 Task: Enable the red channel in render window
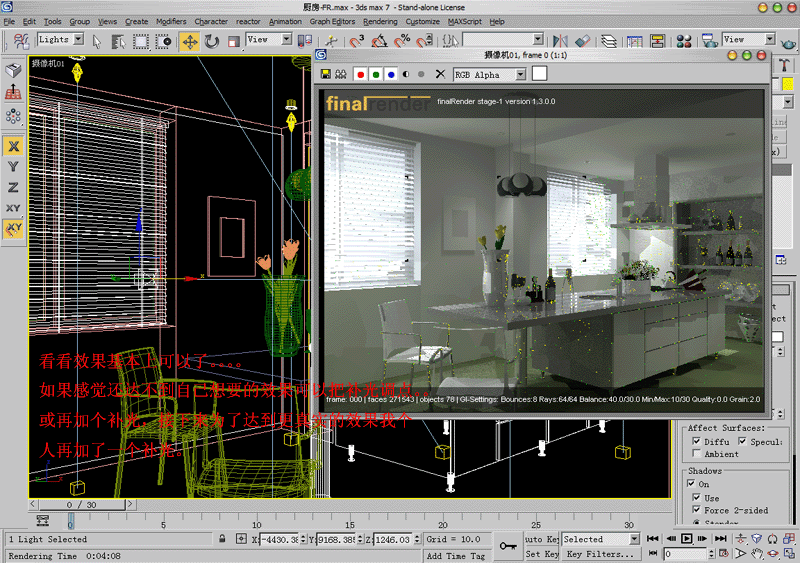point(360,75)
